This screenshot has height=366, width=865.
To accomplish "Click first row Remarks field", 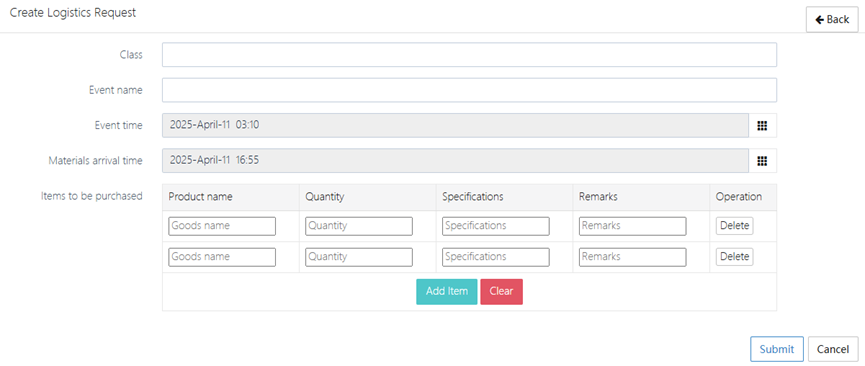I will (x=632, y=226).
